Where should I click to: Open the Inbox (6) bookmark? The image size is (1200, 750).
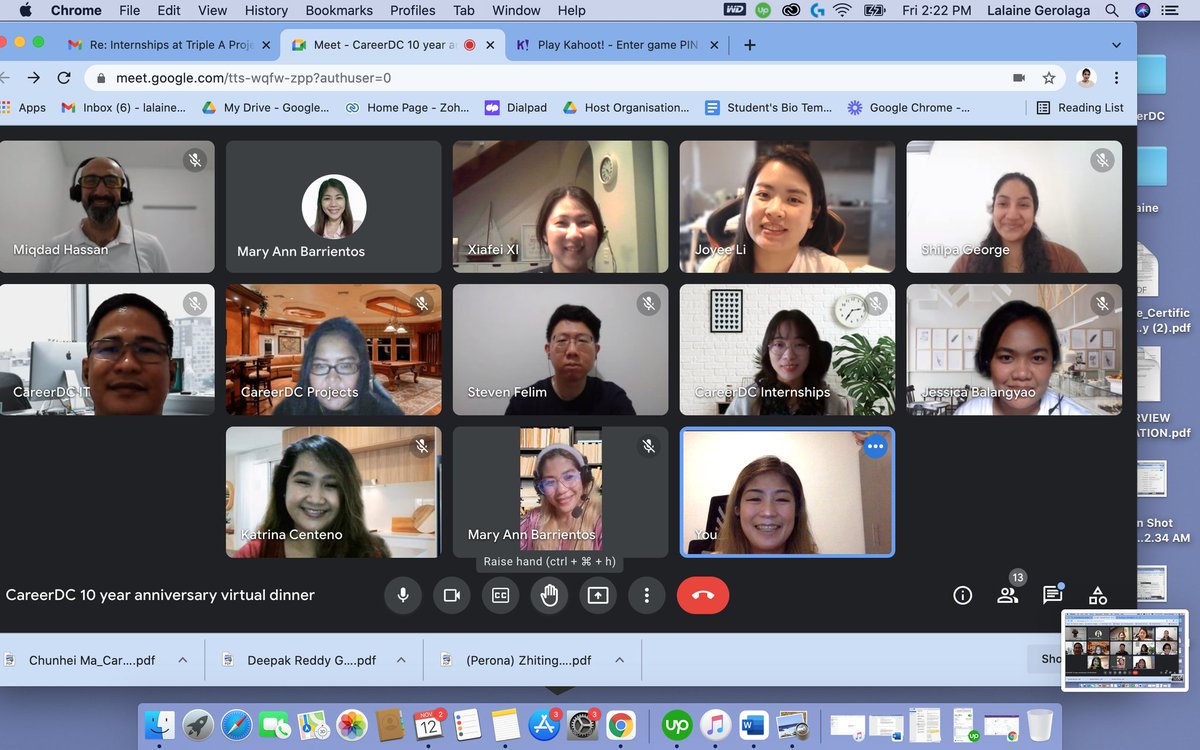click(x=124, y=107)
